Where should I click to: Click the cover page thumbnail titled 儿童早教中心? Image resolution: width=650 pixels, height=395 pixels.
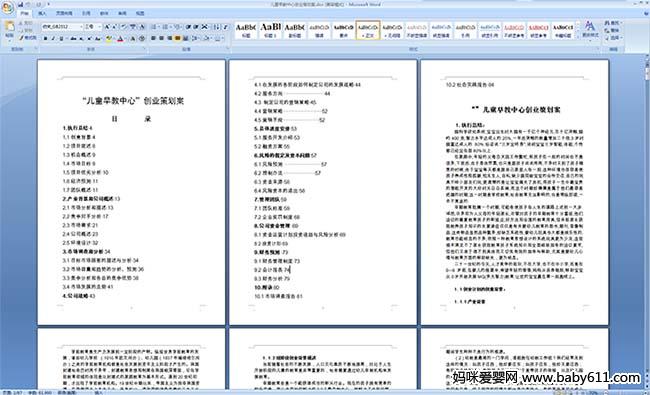tap(131, 192)
